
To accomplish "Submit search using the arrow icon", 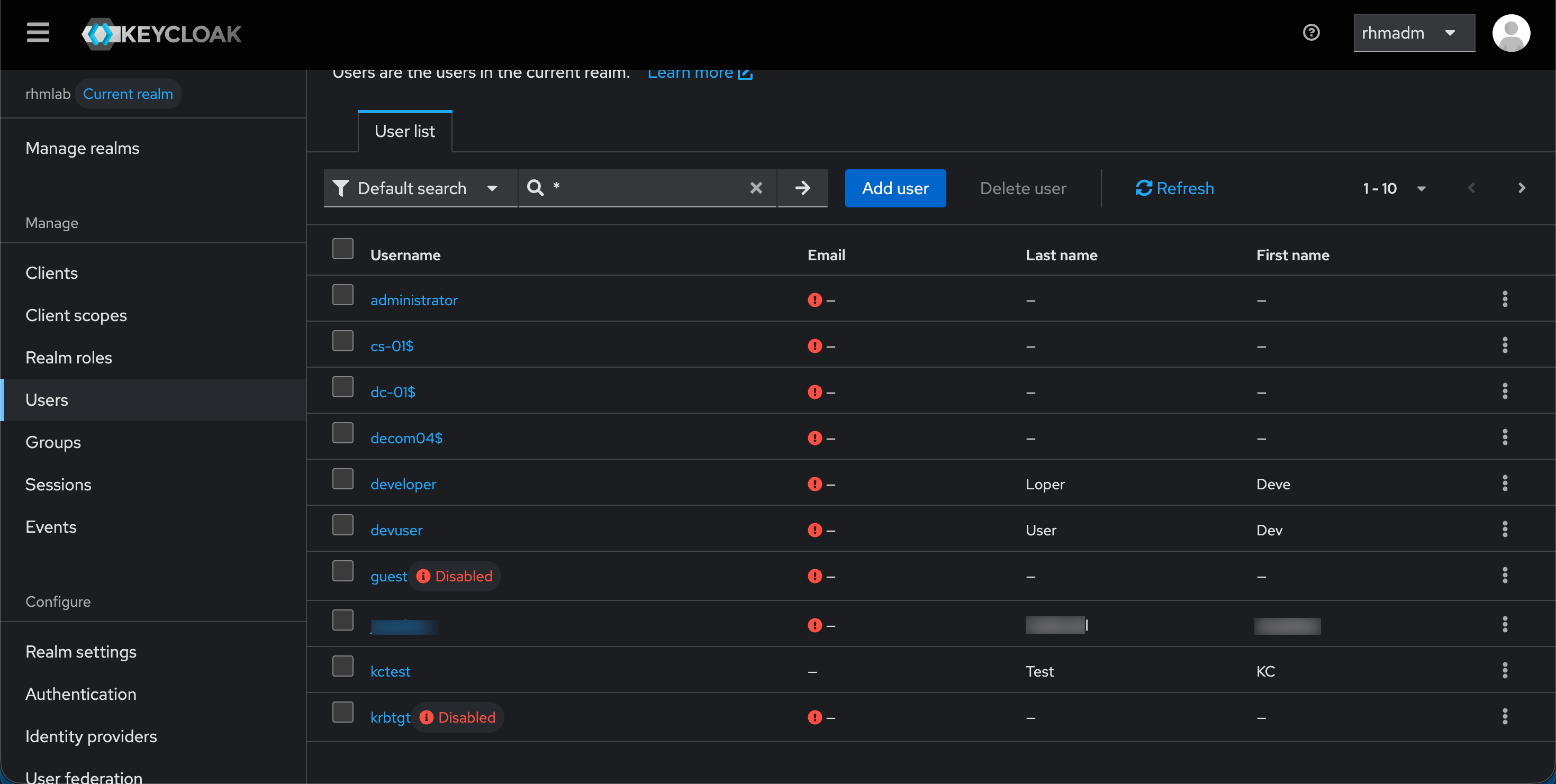I will click(802, 188).
